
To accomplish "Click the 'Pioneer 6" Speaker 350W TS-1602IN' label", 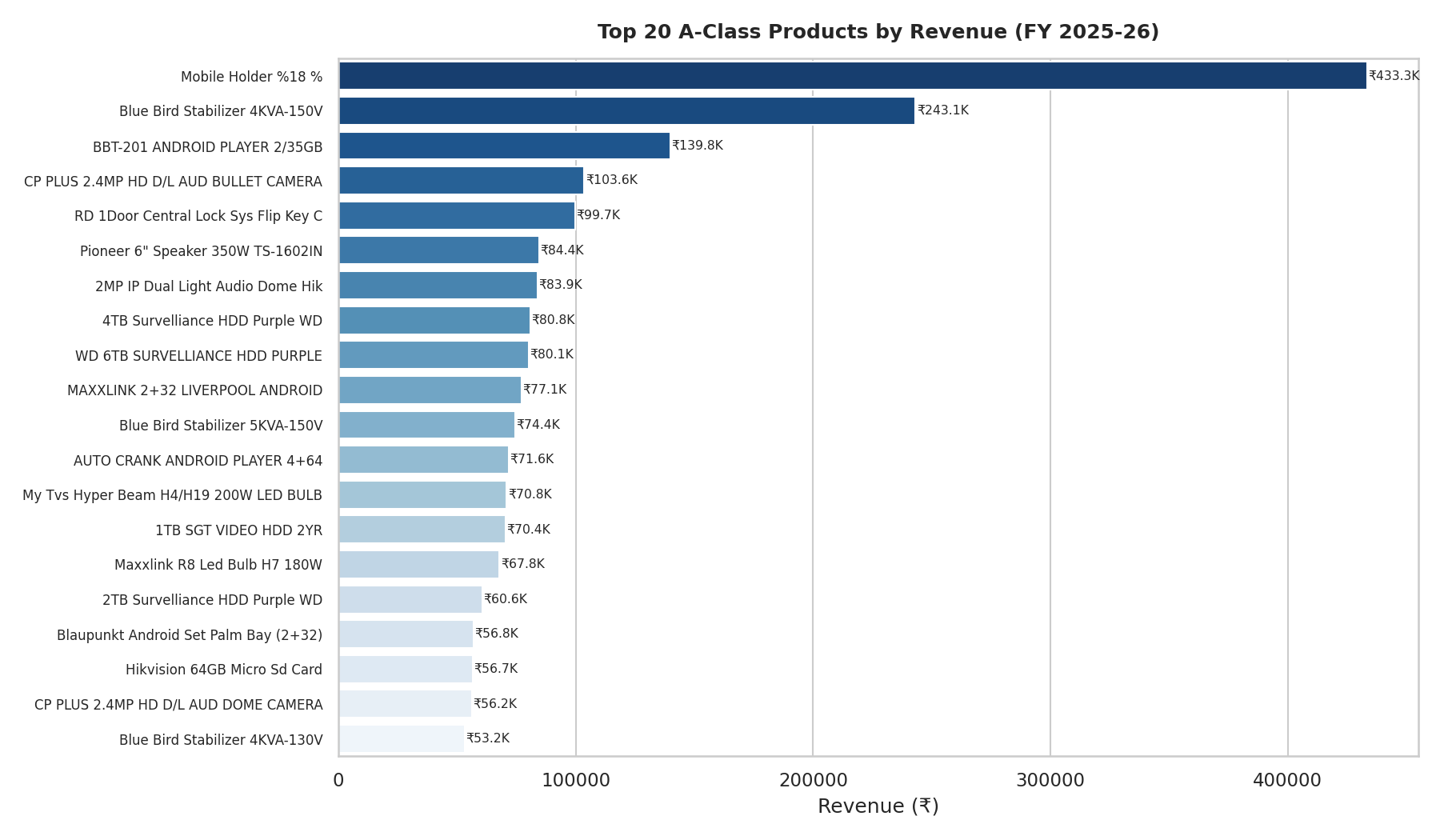I will tap(202, 251).
